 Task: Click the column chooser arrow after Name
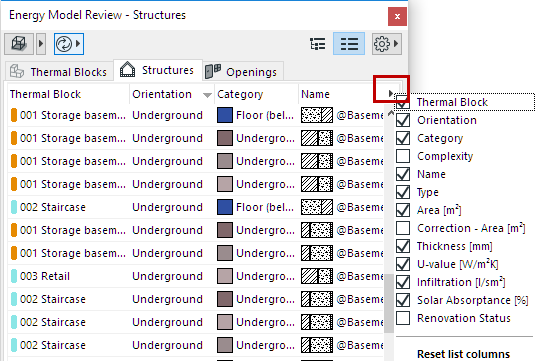390,93
